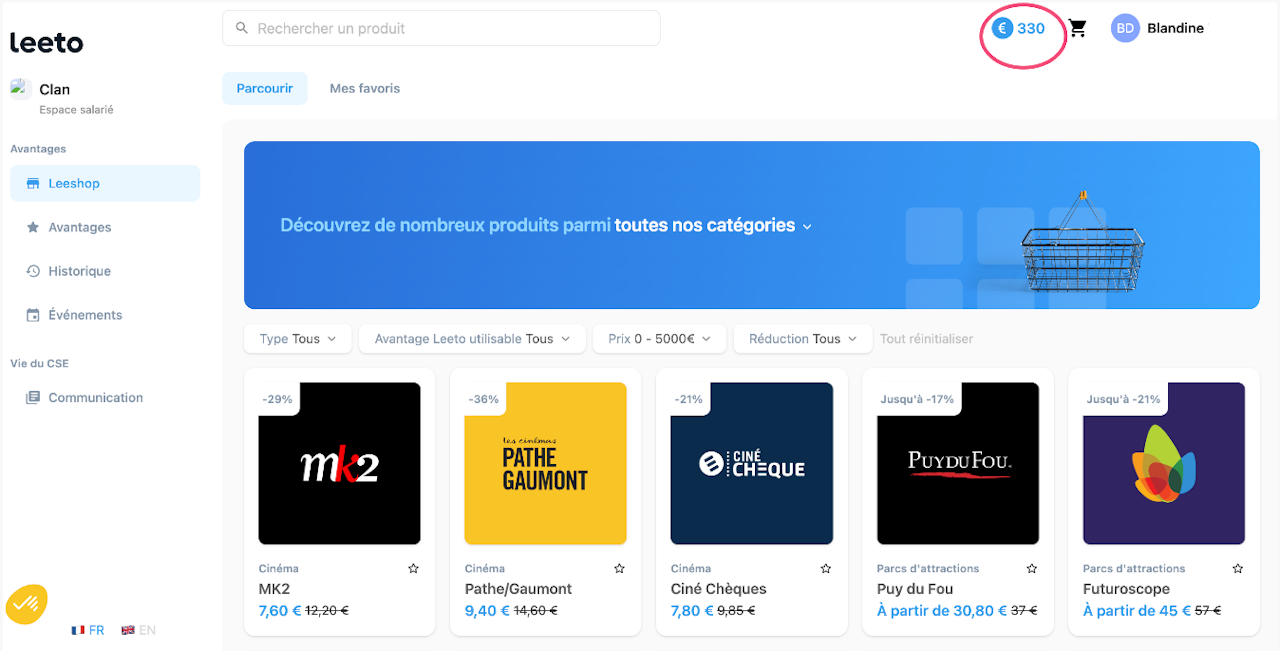Click the 9,40 € Pathe/Gaumont price

pos(487,611)
